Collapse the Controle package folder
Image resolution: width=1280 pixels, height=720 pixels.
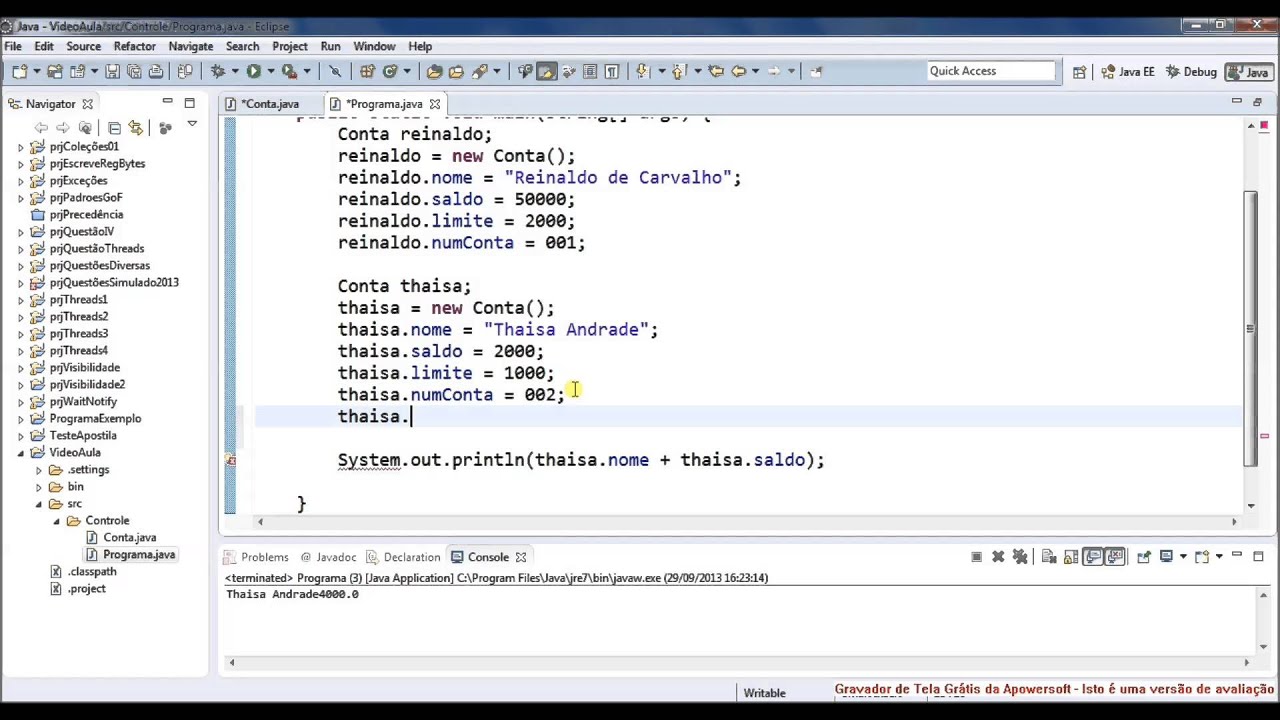click(58, 521)
